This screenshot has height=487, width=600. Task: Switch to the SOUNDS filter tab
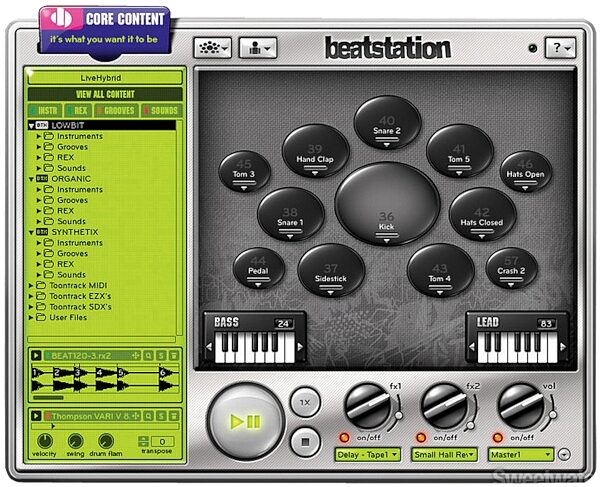point(161,111)
